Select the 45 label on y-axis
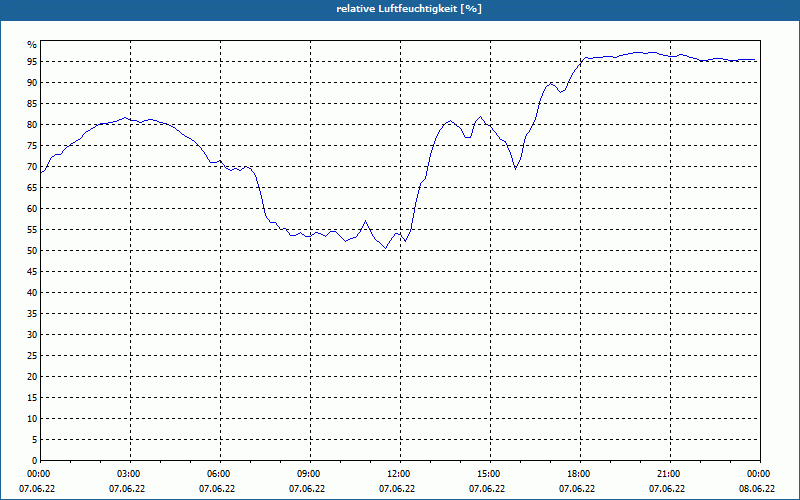Screen dimensions: 800x500 point(32,271)
